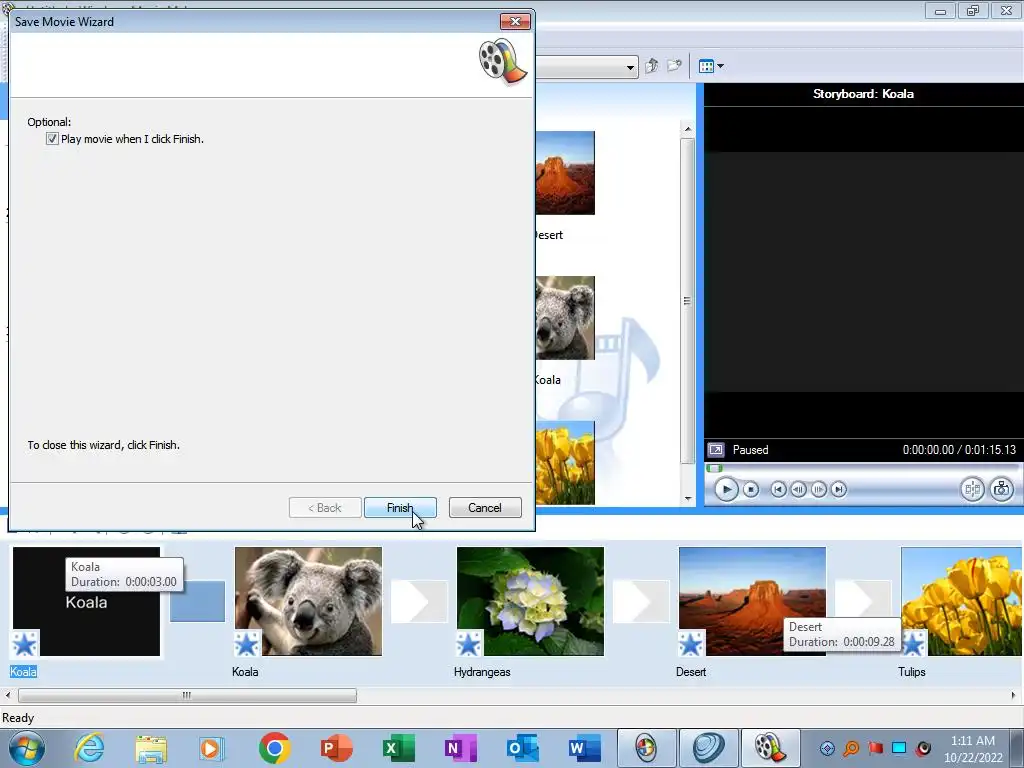Click Finish to close the wizard
The height and width of the screenshot is (768, 1024).
(400, 507)
